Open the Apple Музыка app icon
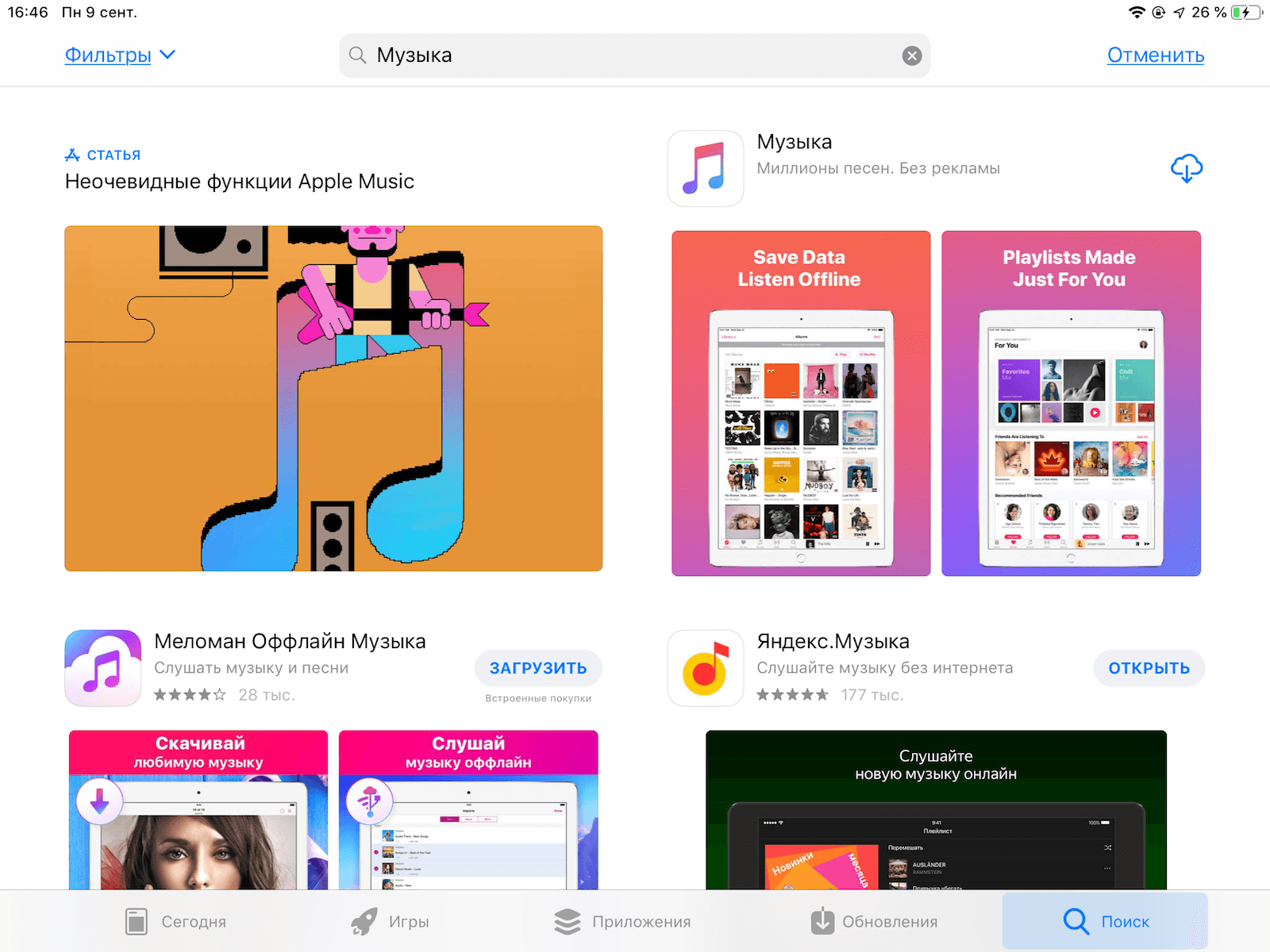Screen dimensions: 1270x952 [706, 169]
